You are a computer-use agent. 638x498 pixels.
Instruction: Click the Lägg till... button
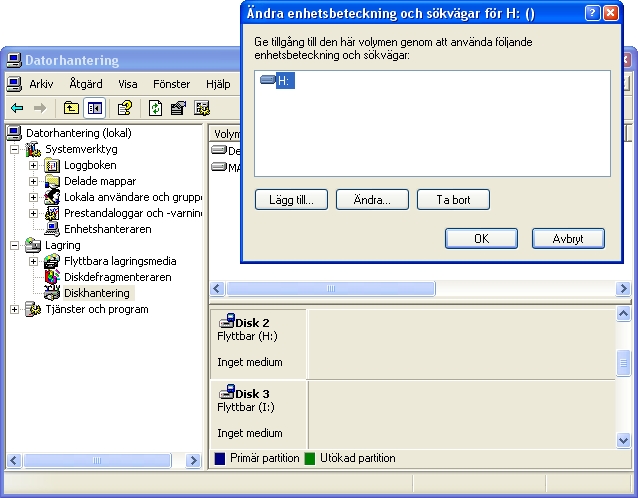pos(291,200)
